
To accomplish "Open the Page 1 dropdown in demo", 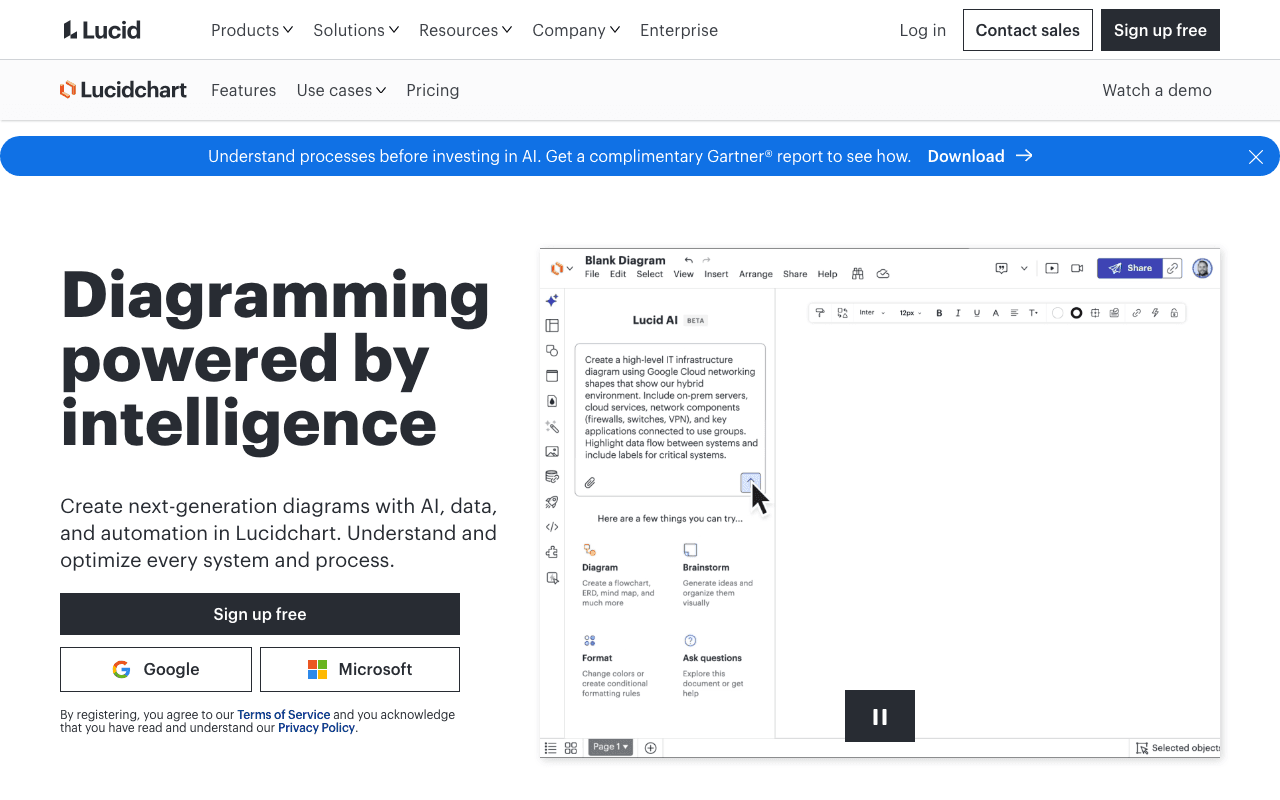I will click(610, 747).
